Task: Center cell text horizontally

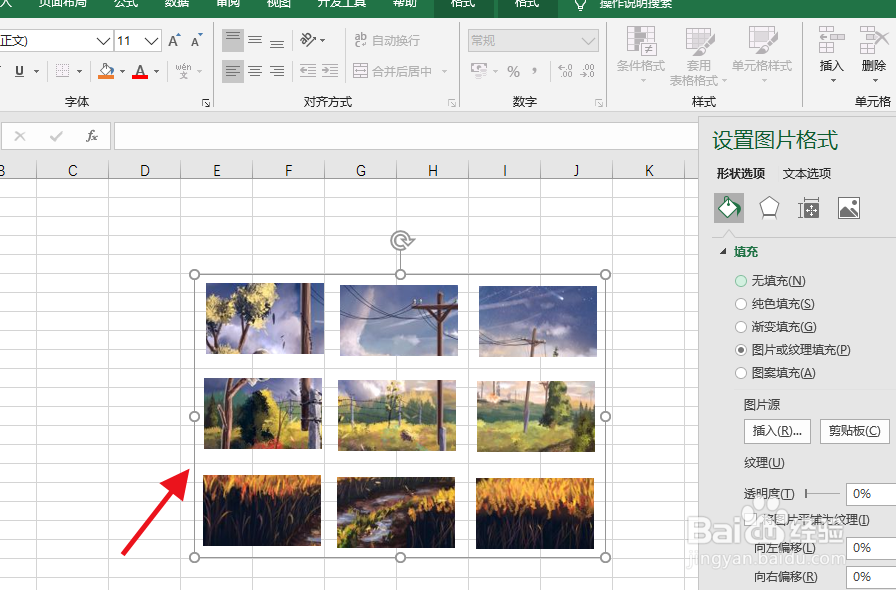Action: tap(255, 71)
